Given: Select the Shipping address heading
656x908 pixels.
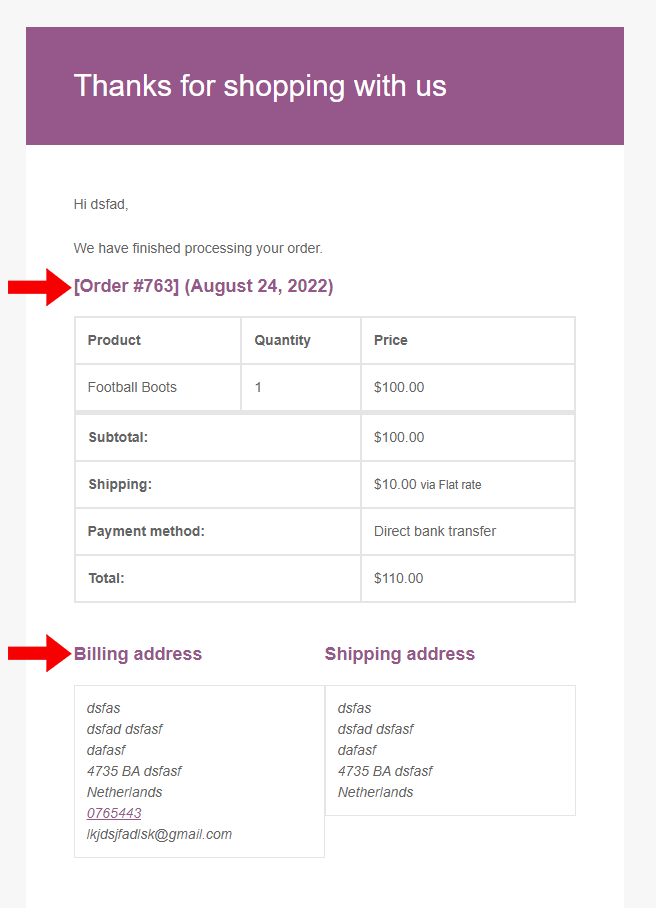Looking at the screenshot, I should coord(399,654).
